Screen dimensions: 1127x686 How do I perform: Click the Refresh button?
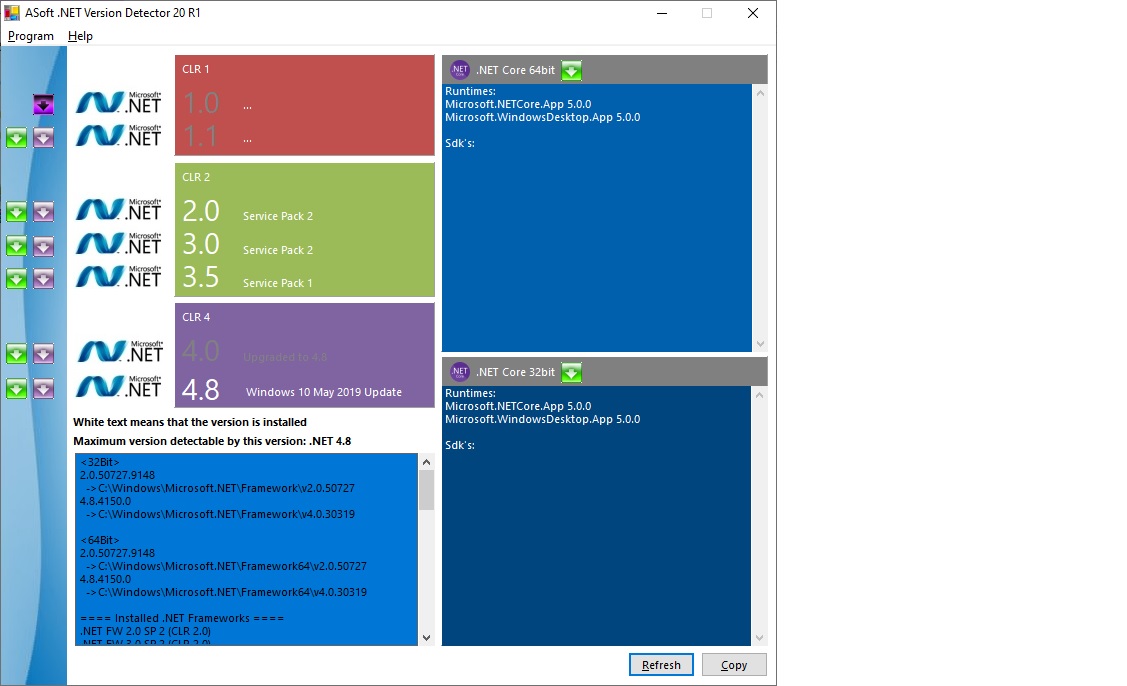(661, 665)
